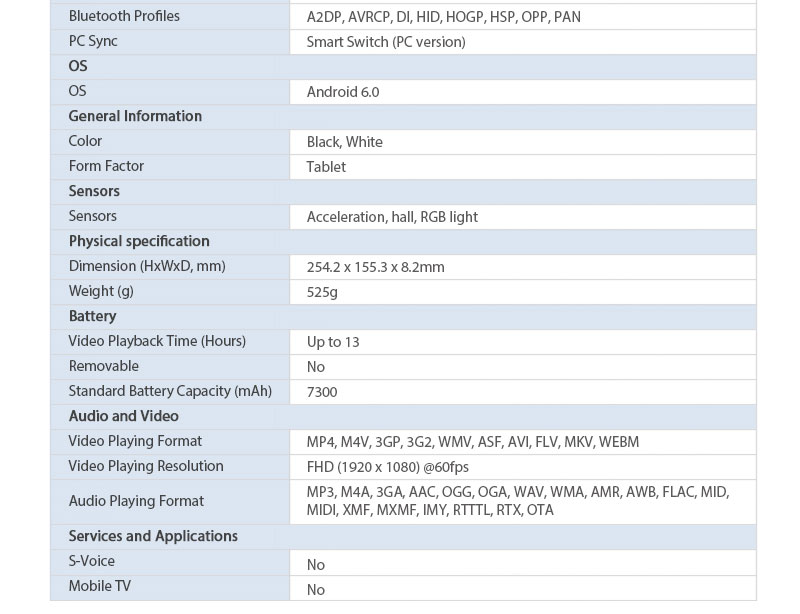Viewport: 800px width, 614px height.
Task: Click the Audio Playing Format label
Action: (x=136, y=501)
